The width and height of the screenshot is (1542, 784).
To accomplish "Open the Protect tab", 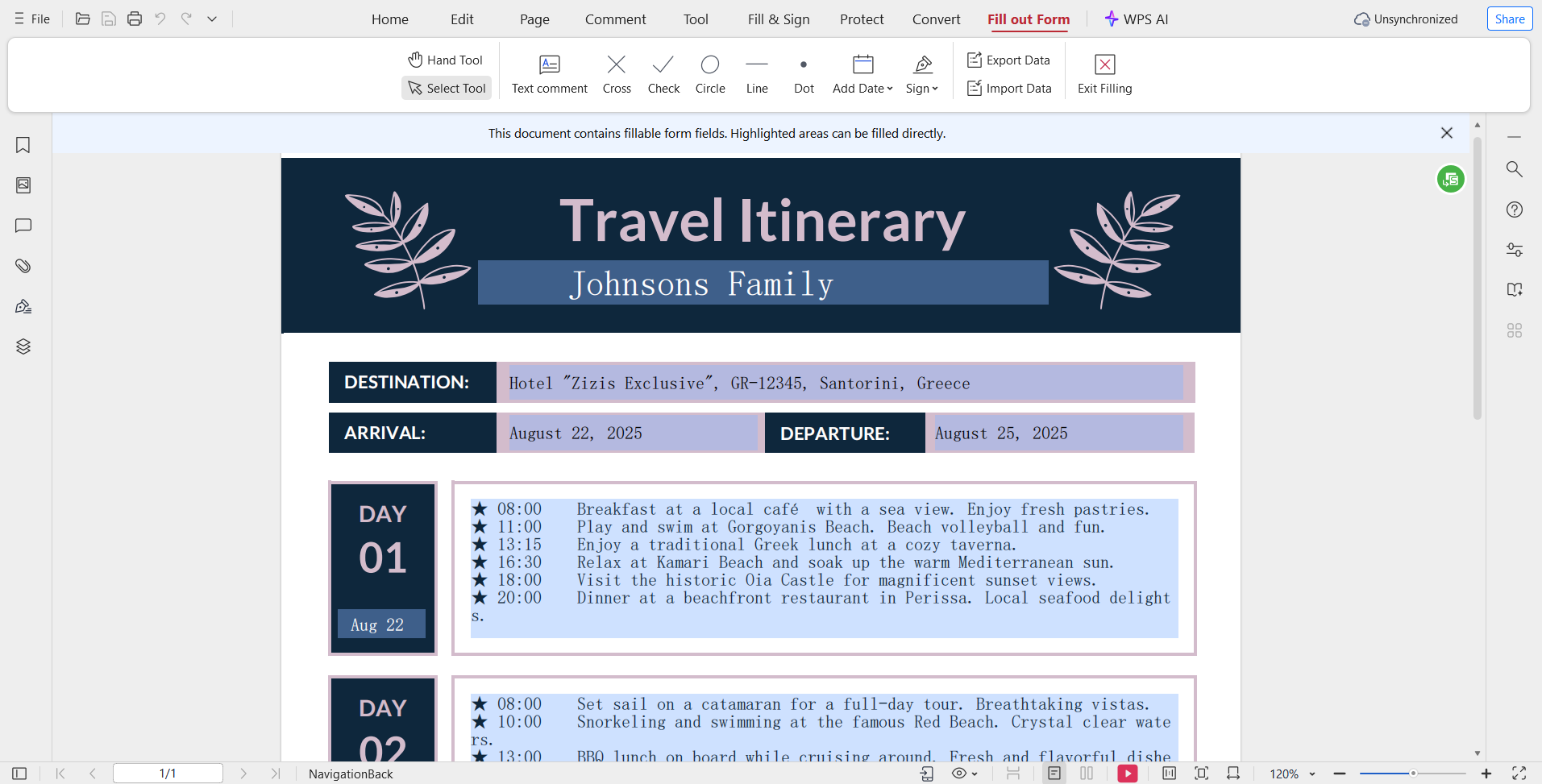I will click(862, 19).
